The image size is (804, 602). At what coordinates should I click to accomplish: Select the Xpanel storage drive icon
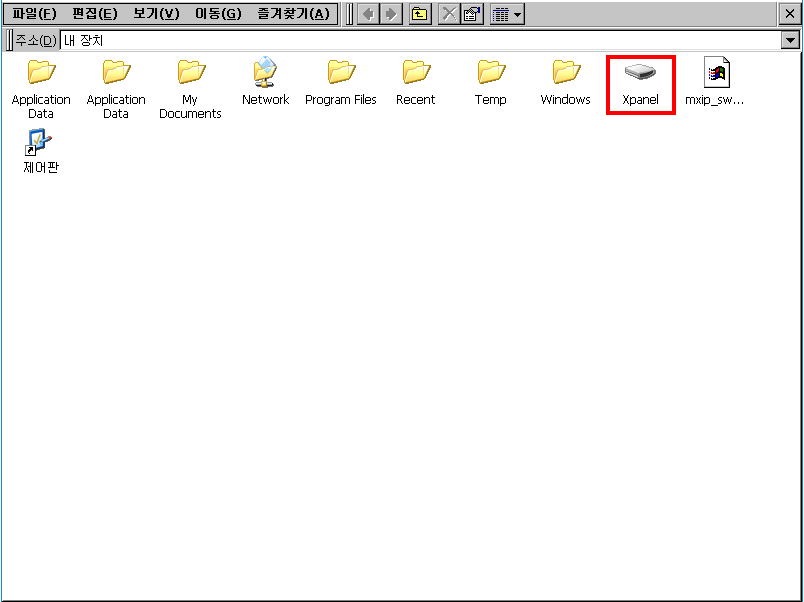640,85
